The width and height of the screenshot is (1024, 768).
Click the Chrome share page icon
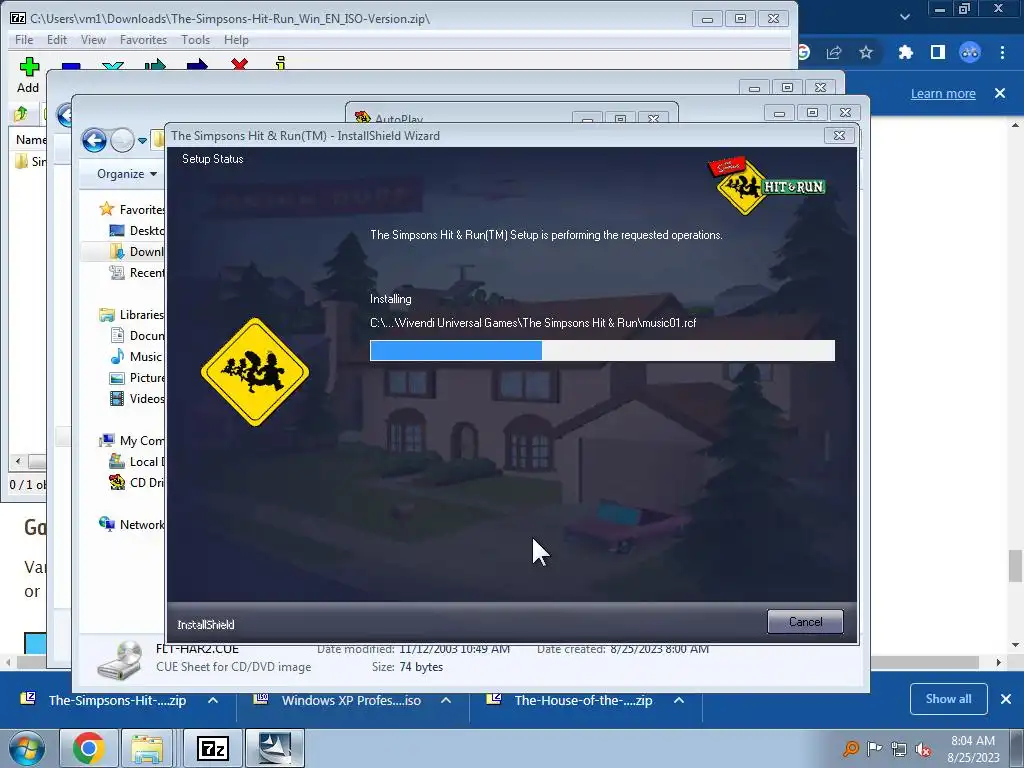click(834, 52)
